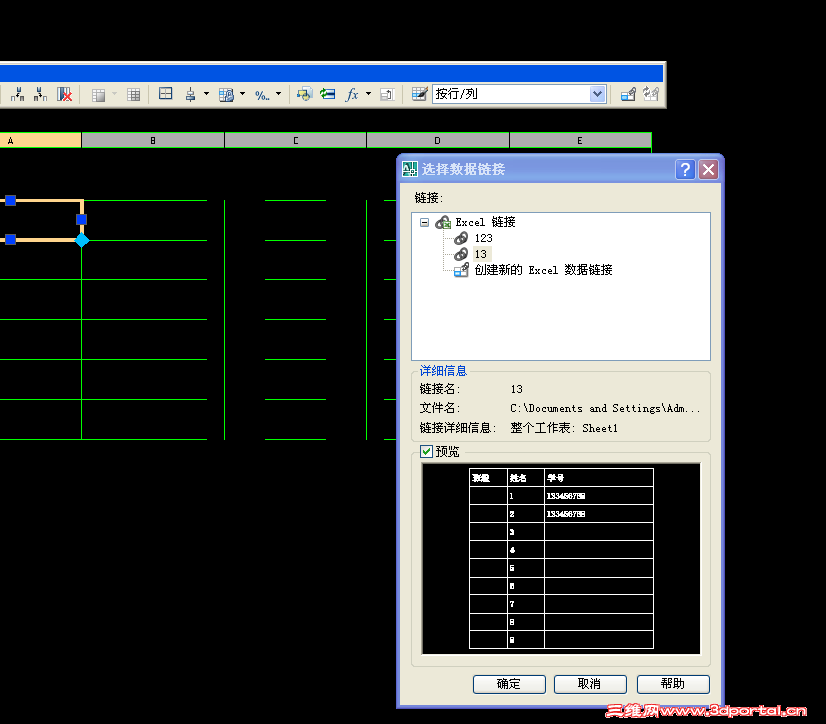Click the cyan diamond grip on the cell
826x724 pixels.
(82, 240)
